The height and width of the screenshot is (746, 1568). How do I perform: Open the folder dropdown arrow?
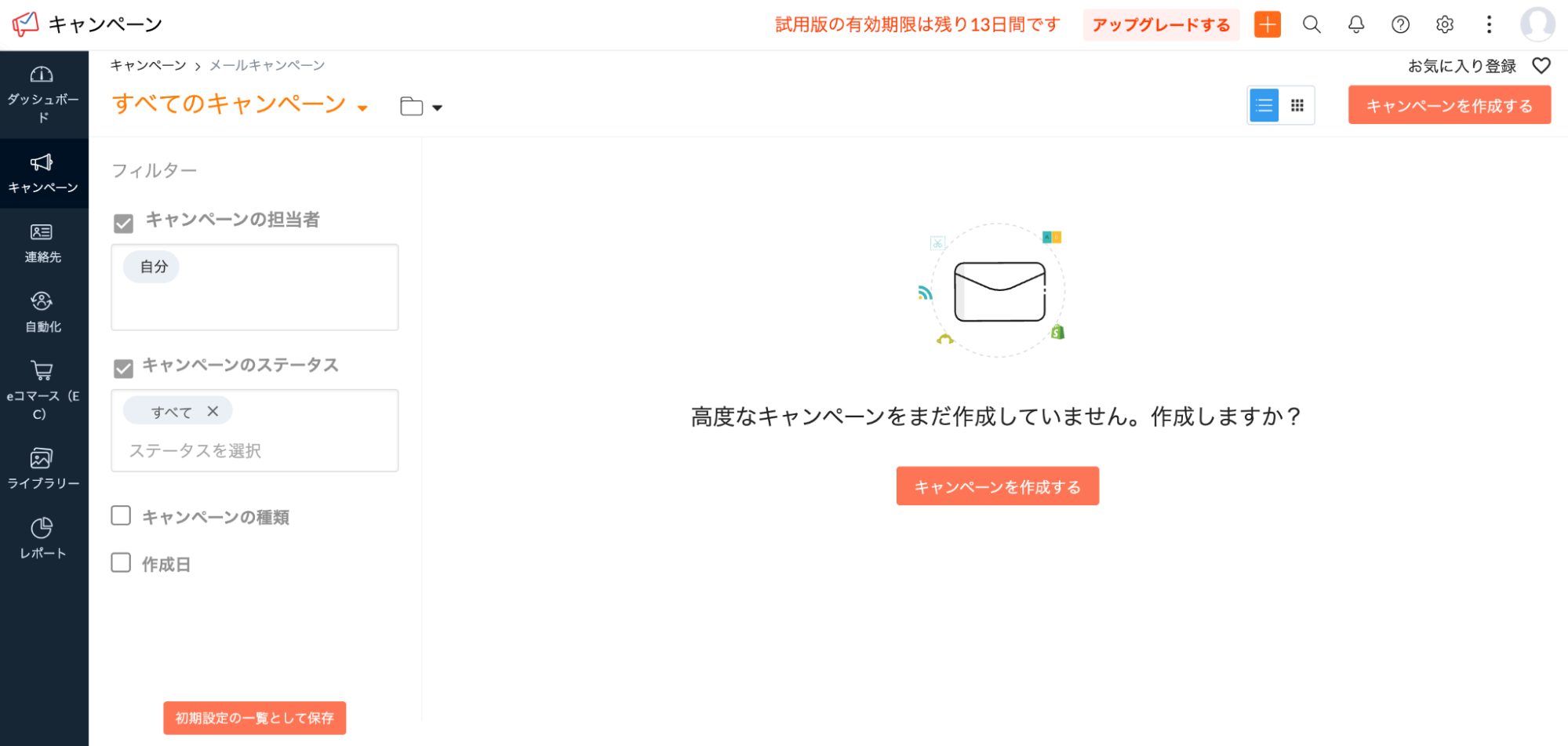click(437, 108)
